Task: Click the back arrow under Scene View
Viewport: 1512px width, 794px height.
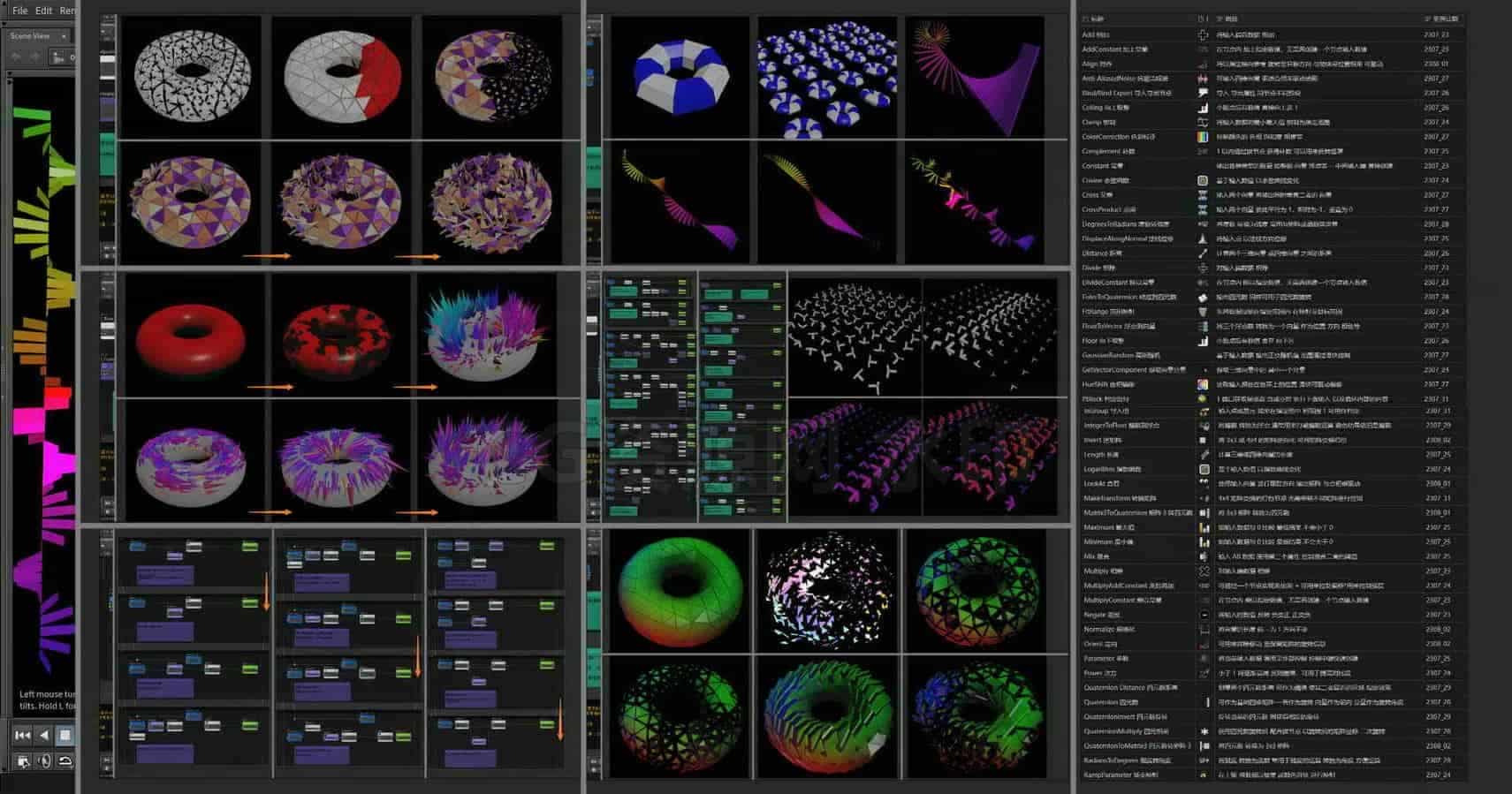Action: tap(17, 57)
